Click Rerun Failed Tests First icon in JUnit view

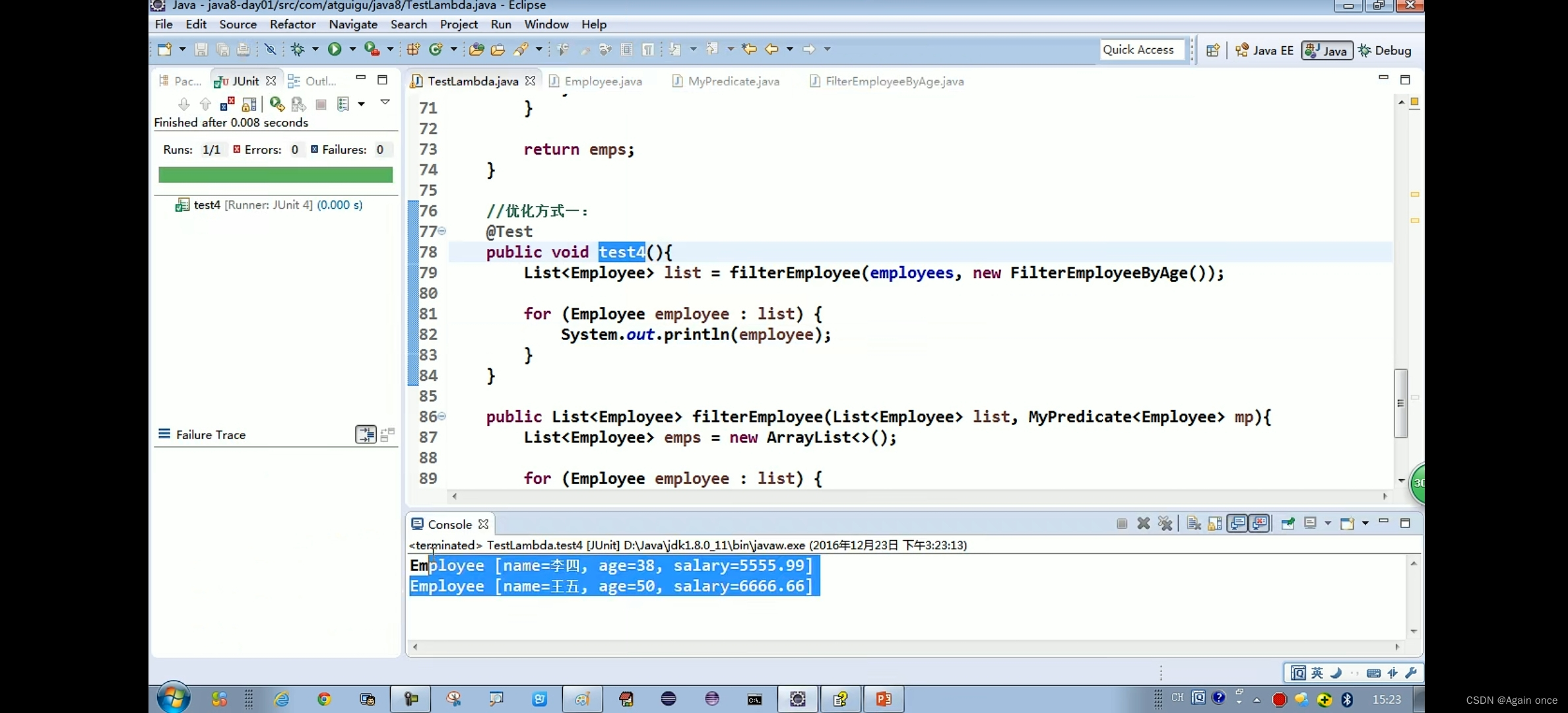point(298,104)
